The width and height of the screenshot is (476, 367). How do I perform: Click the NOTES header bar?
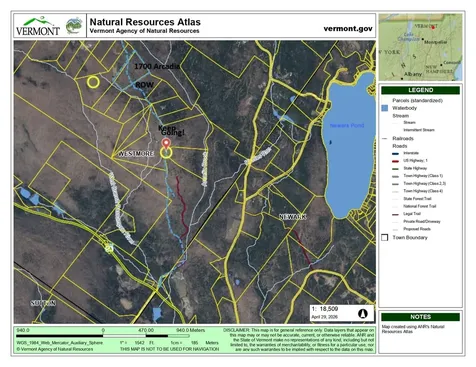pyautogui.click(x=420, y=317)
